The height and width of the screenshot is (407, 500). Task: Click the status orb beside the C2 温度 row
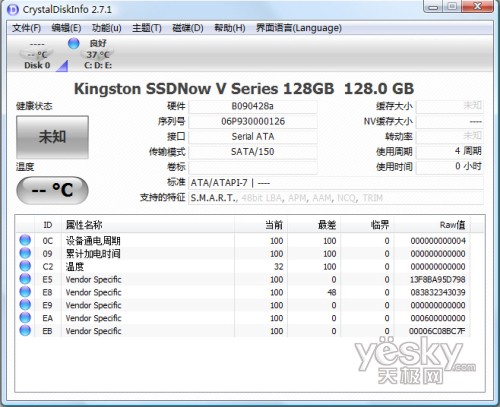pyautogui.click(x=25, y=266)
